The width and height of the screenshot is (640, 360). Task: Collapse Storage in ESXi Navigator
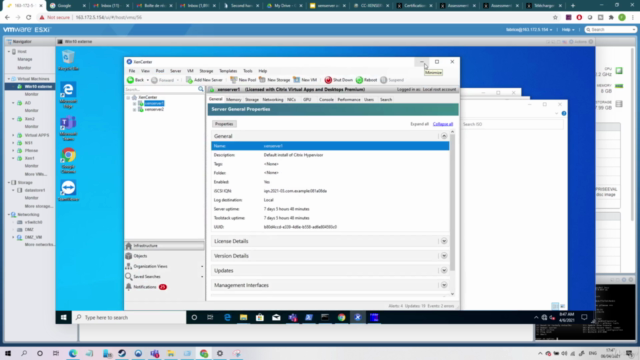click(9, 182)
